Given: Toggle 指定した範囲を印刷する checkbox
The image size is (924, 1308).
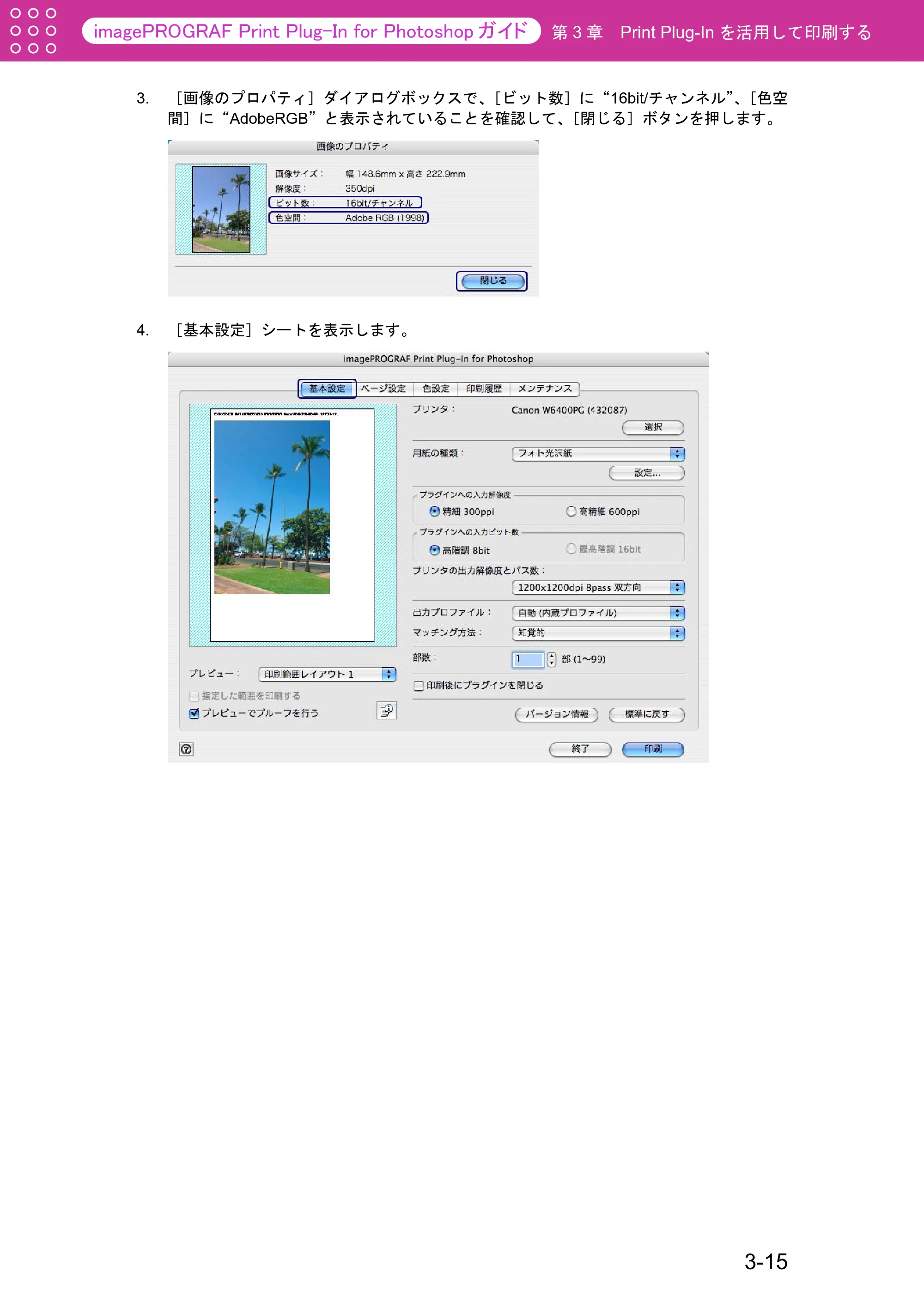Looking at the screenshot, I should pos(194,696).
